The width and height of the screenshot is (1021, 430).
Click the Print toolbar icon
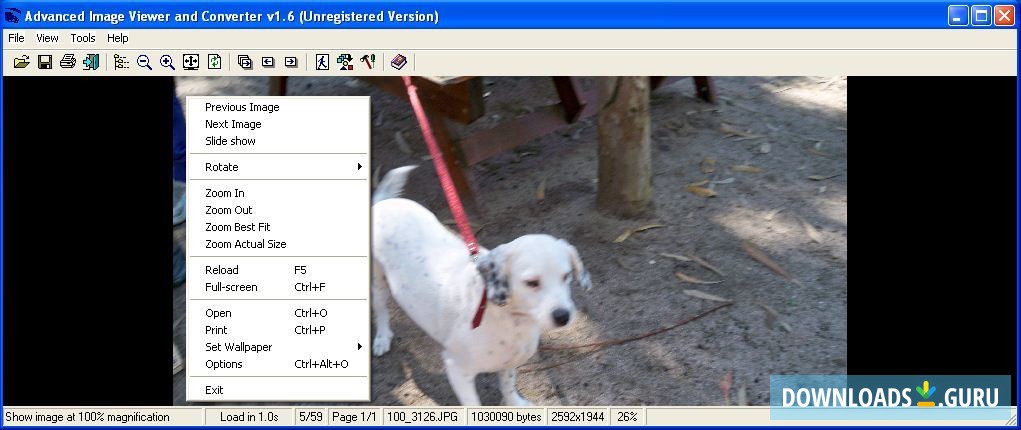click(x=68, y=62)
